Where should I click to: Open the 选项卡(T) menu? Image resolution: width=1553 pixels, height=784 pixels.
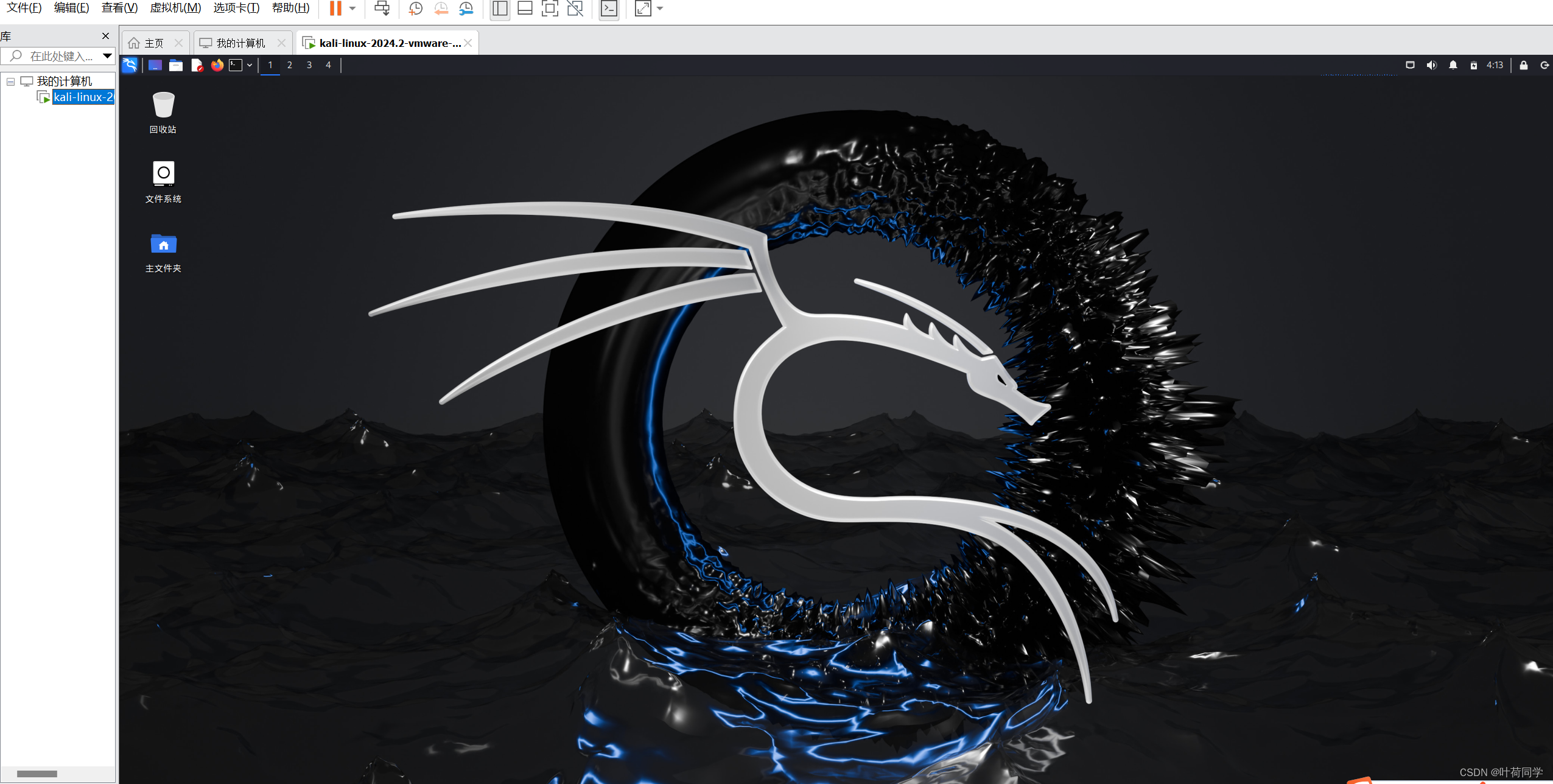click(237, 8)
